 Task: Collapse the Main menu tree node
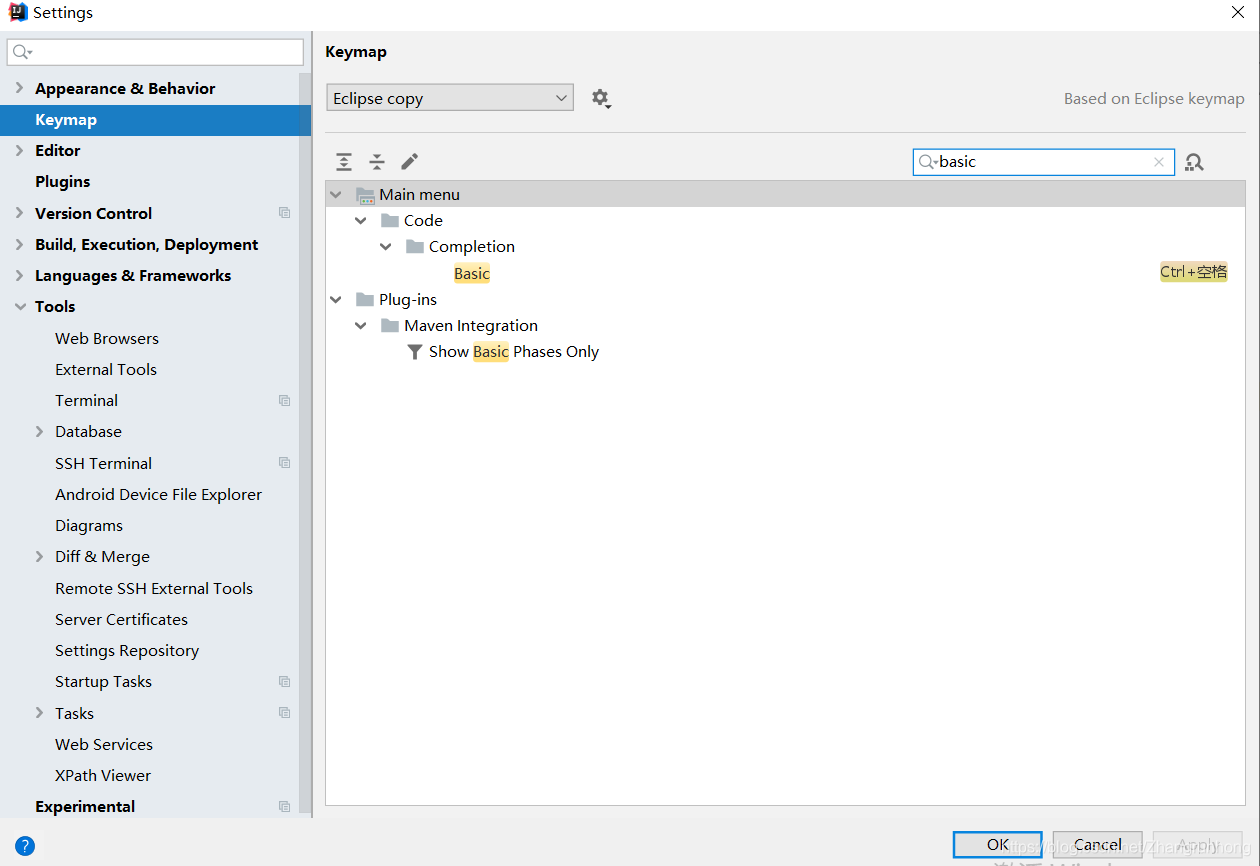[336, 195]
